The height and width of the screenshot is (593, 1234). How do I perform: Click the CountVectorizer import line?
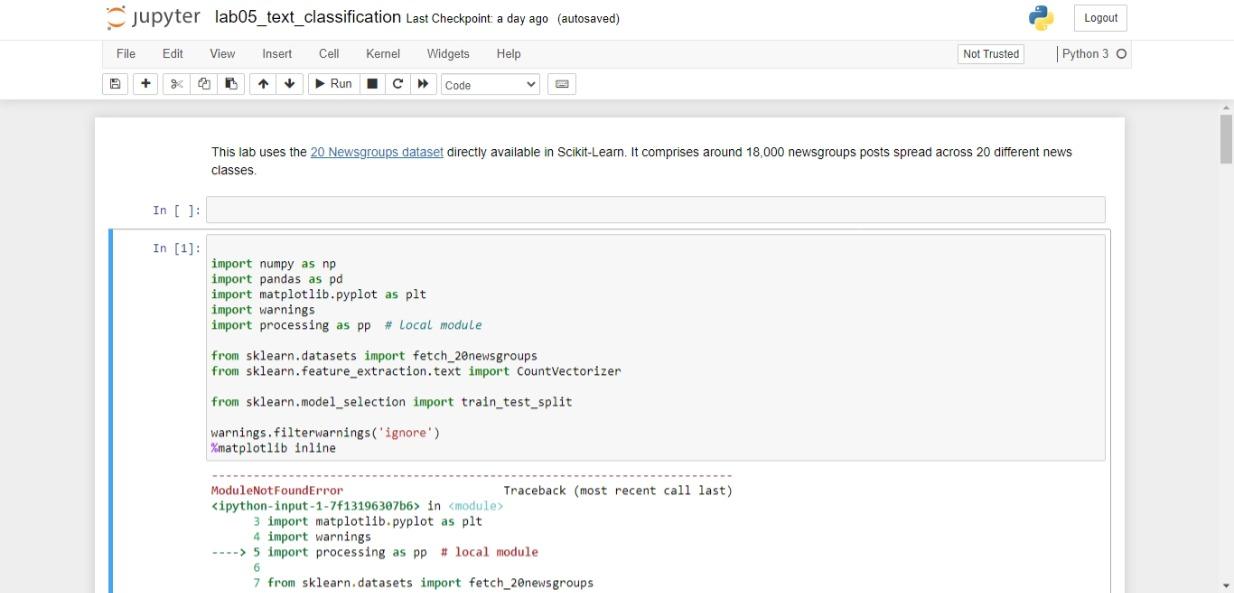coord(416,371)
